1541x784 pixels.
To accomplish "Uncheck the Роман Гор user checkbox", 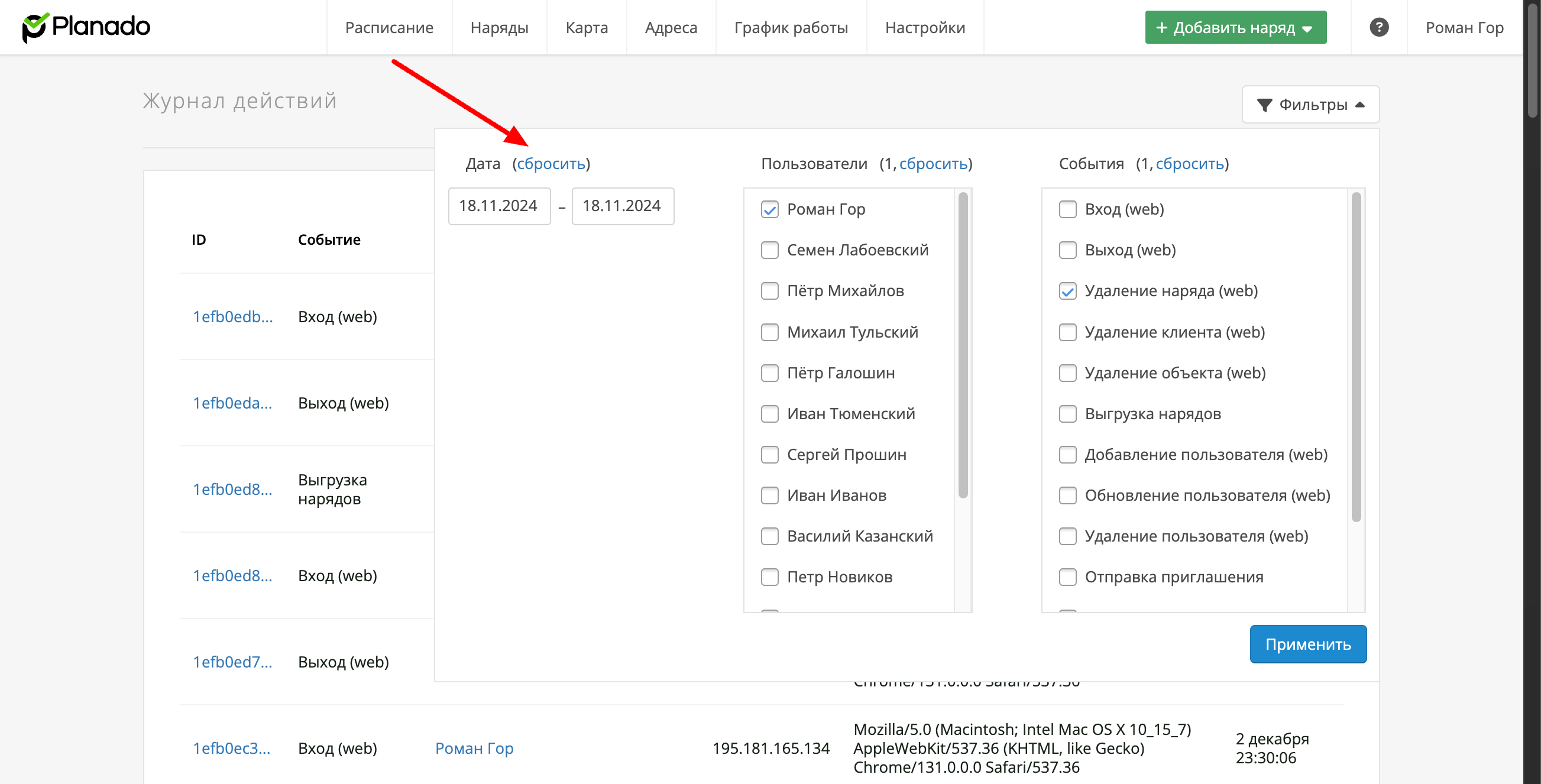I will pyautogui.click(x=769, y=209).
